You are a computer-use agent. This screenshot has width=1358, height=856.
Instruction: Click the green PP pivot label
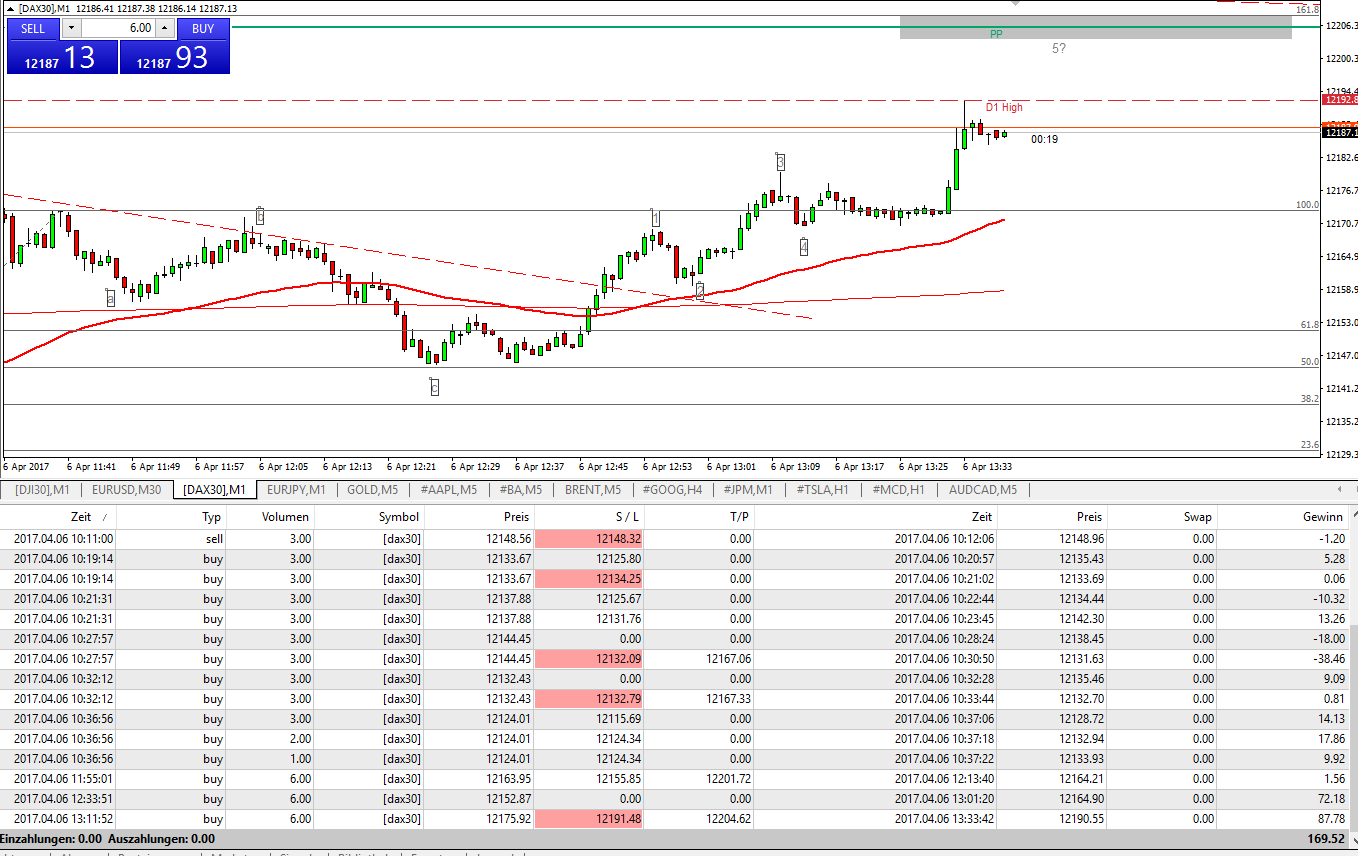996,34
